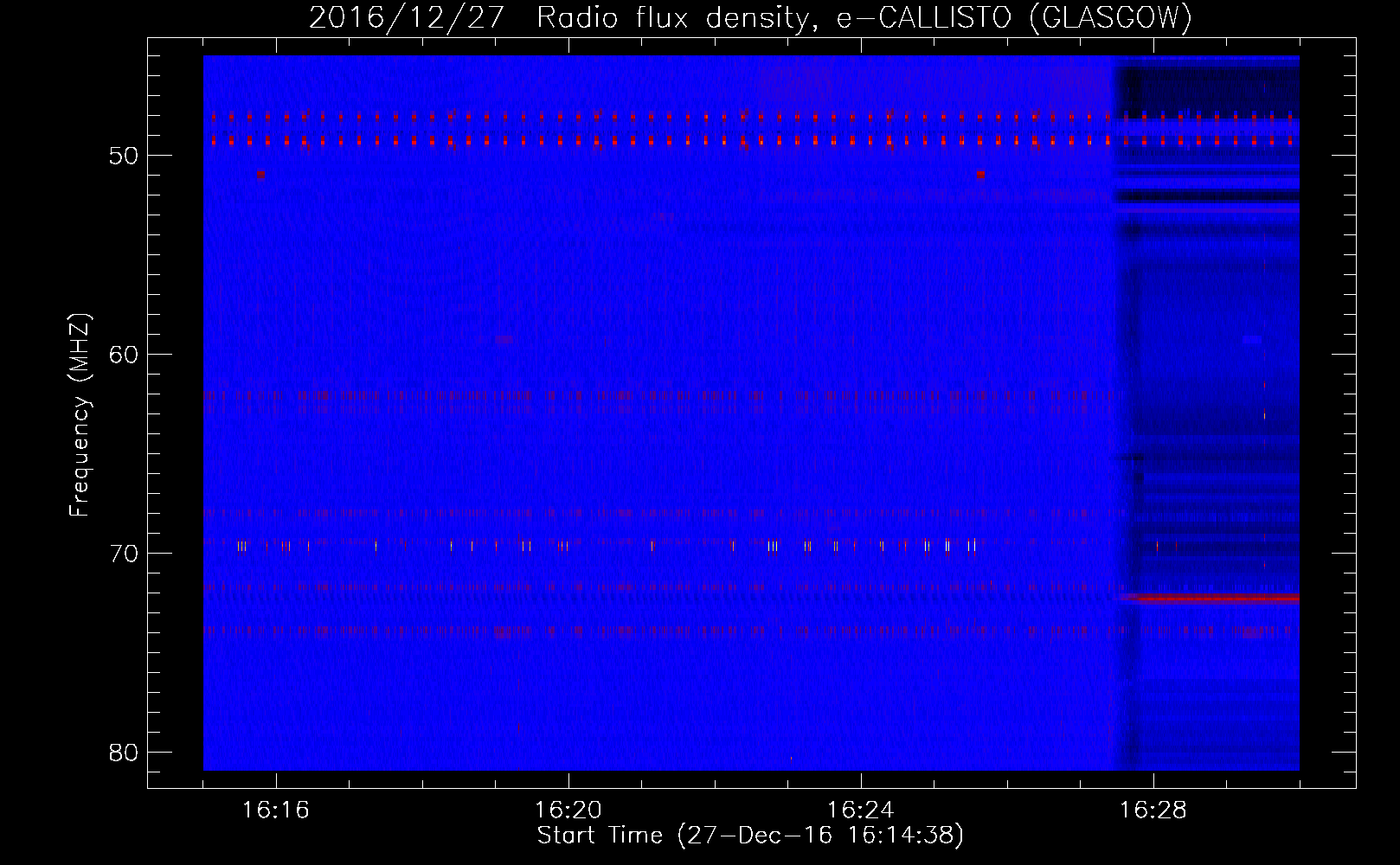Click the isolated red spot near 51 MHz at 16:16
The width and height of the screenshot is (1400, 865).
point(260,174)
